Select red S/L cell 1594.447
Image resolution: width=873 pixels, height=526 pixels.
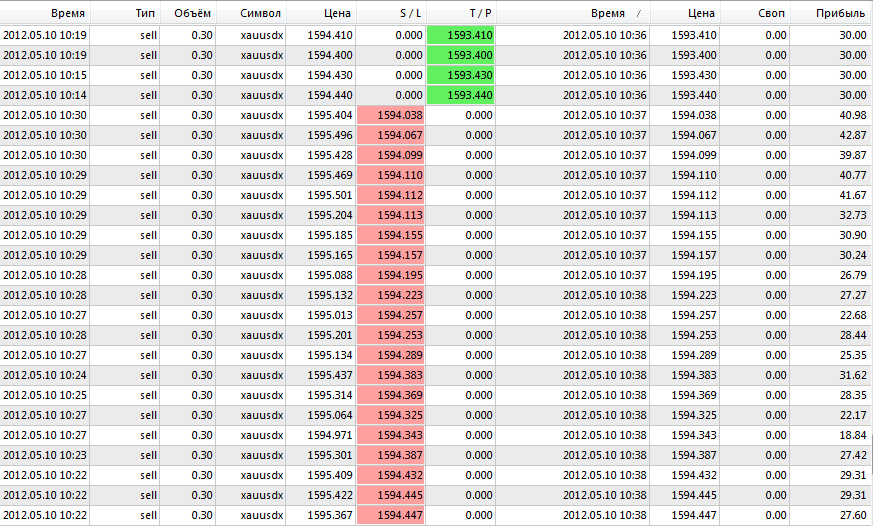[x=390, y=515]
